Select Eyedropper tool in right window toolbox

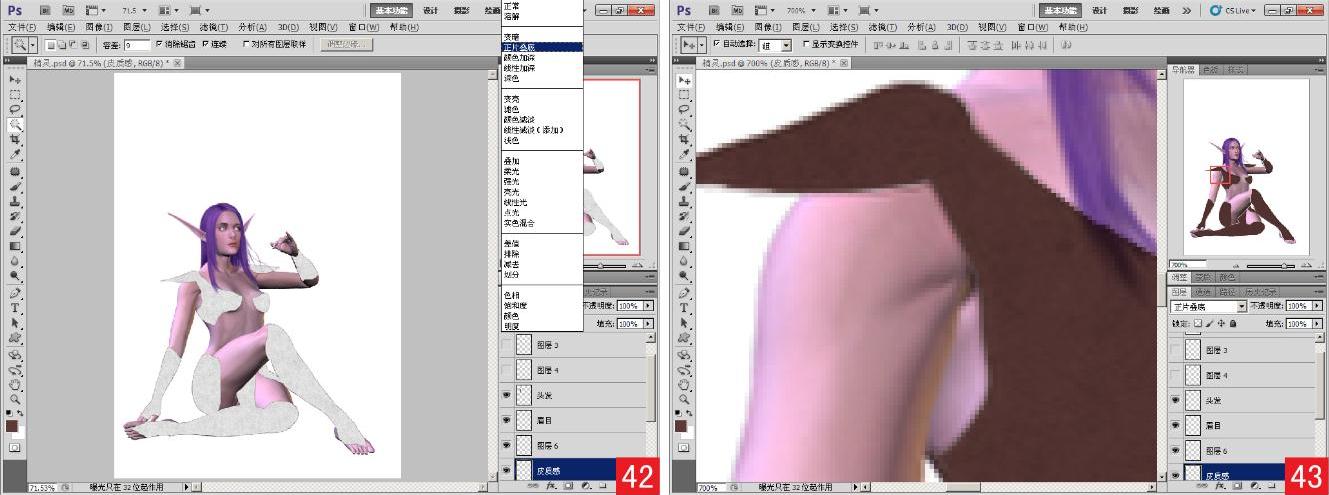684,155
